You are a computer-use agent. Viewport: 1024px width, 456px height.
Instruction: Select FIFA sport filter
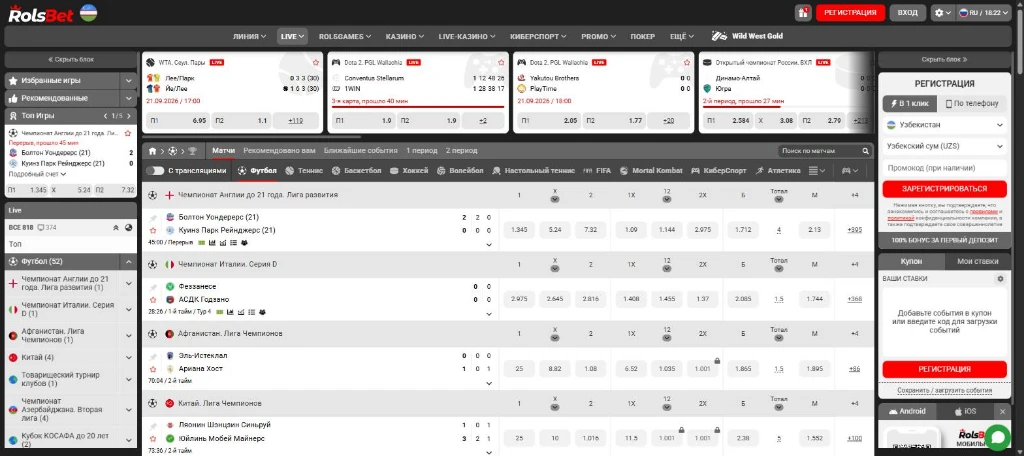tap(597, 171)
